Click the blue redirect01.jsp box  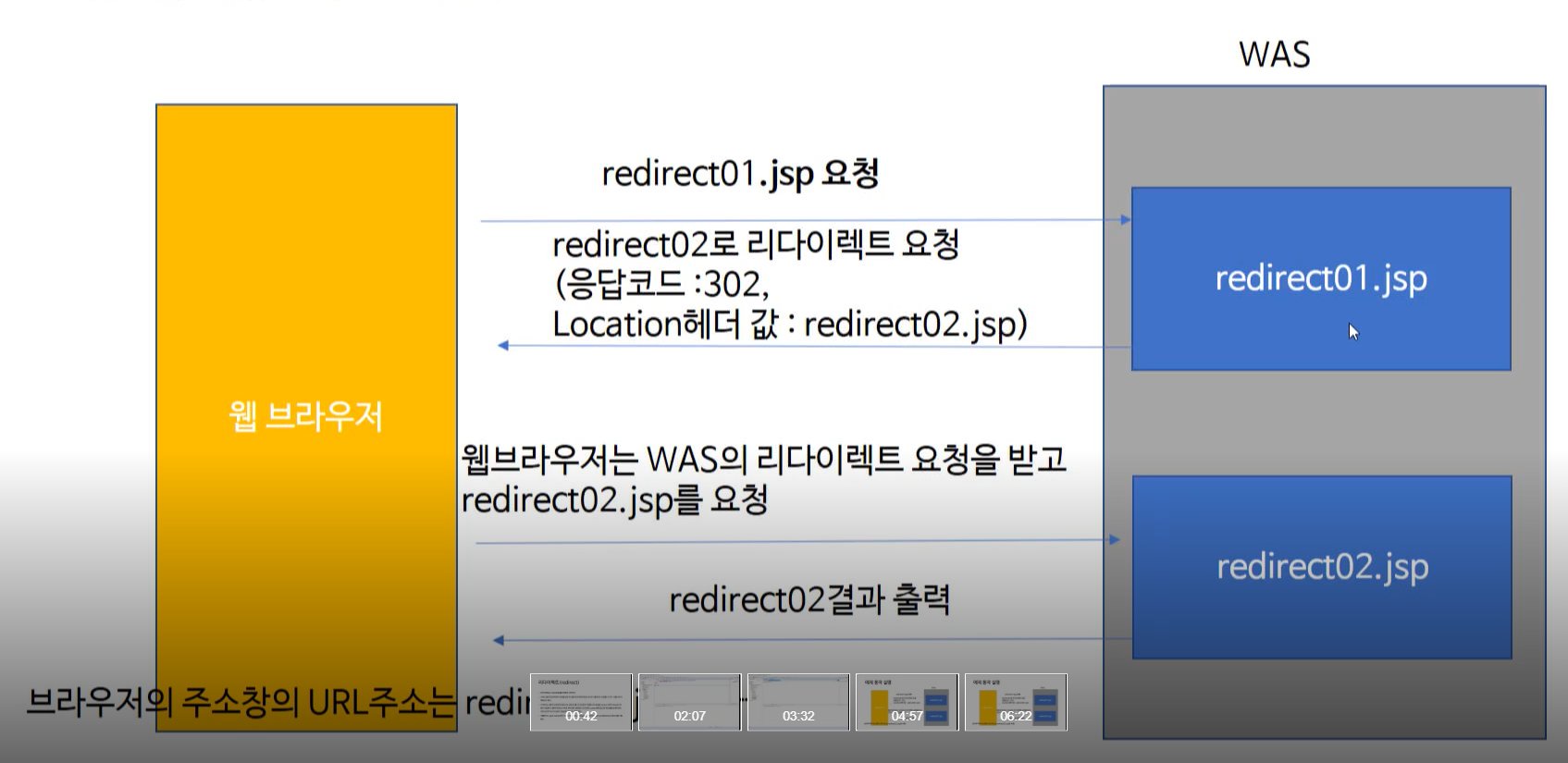click(1321, 279)
